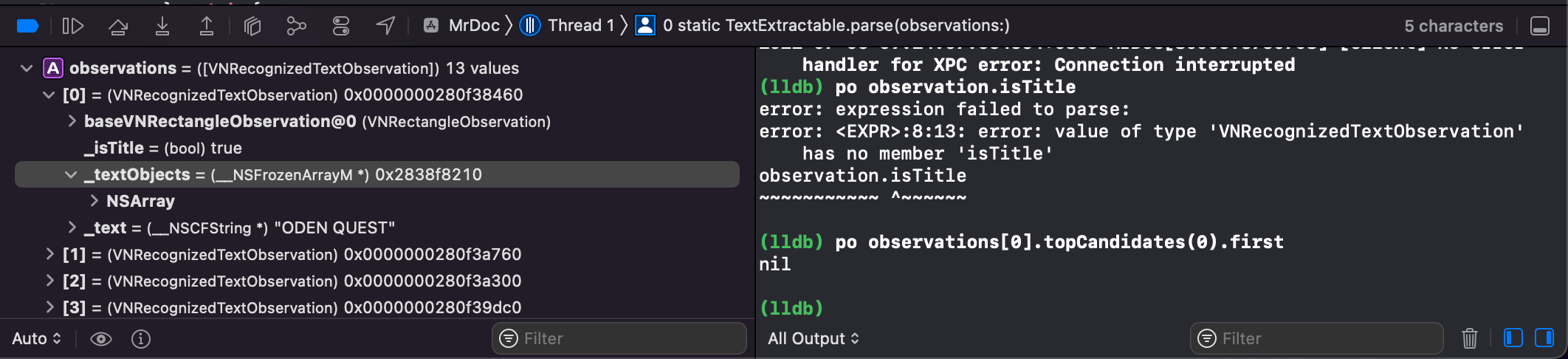
Task: Click the Continue/Pause program execution icon
Action: click(72, 26)
